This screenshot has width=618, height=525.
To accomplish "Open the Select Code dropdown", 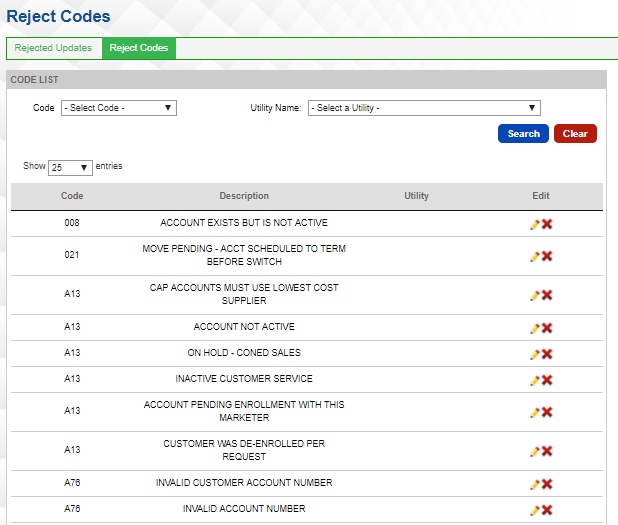I will point(119,108).
